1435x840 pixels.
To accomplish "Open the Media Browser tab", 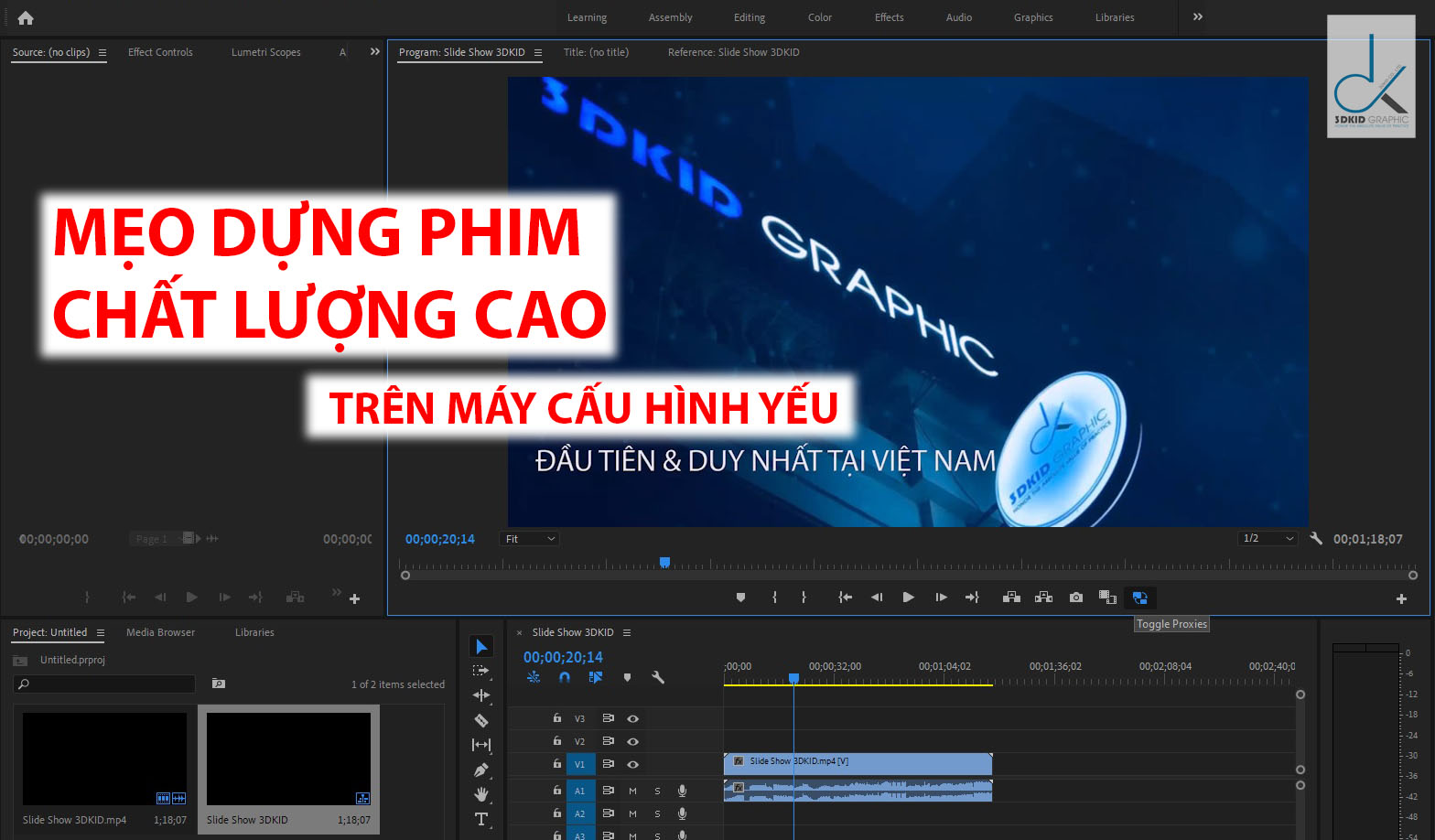I will (160, 632).
